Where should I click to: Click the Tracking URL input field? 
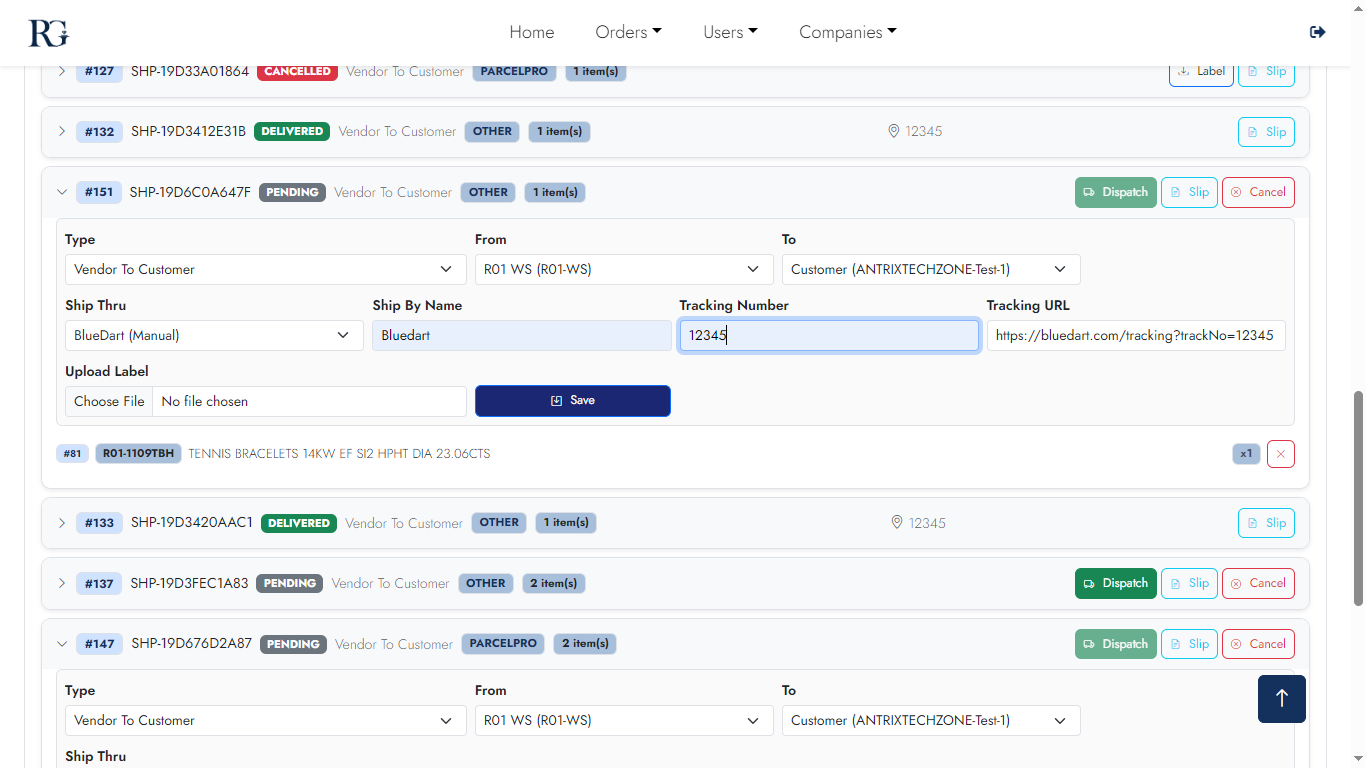point(1135,336)
